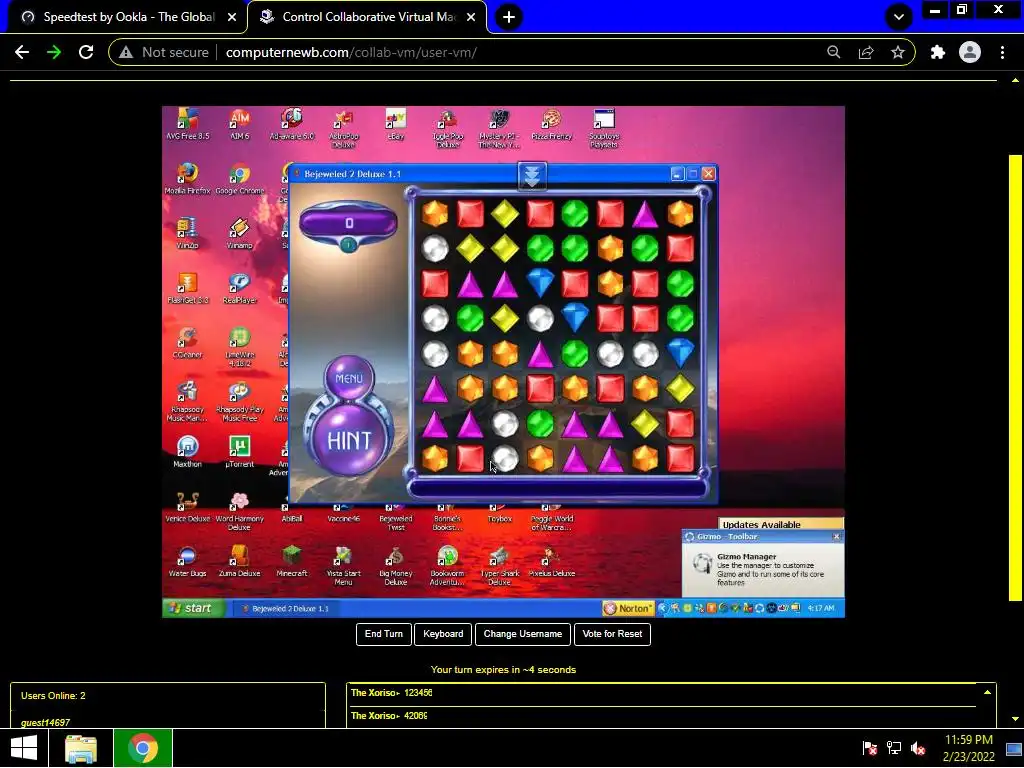The width and height of the screenshot is (1024, 768).
Task: Select the Rhapsody Play Music Free icon
Action: tap(240, 402)
